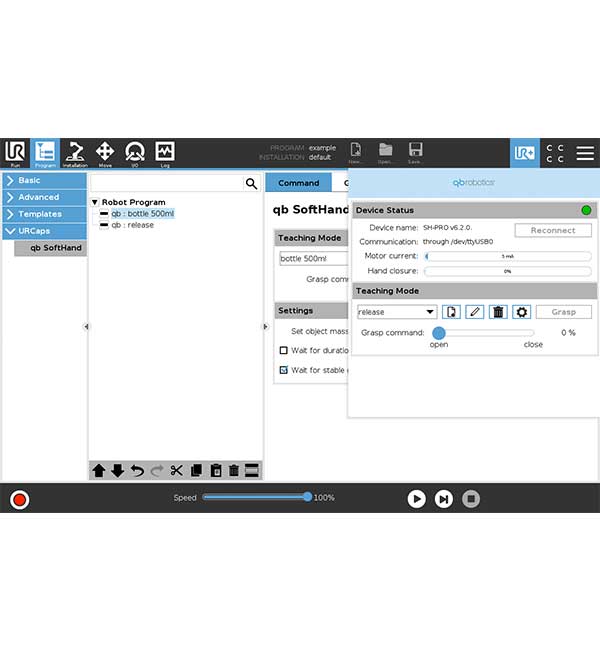
Task: Expand the Basic category
Action: point(45,180)
